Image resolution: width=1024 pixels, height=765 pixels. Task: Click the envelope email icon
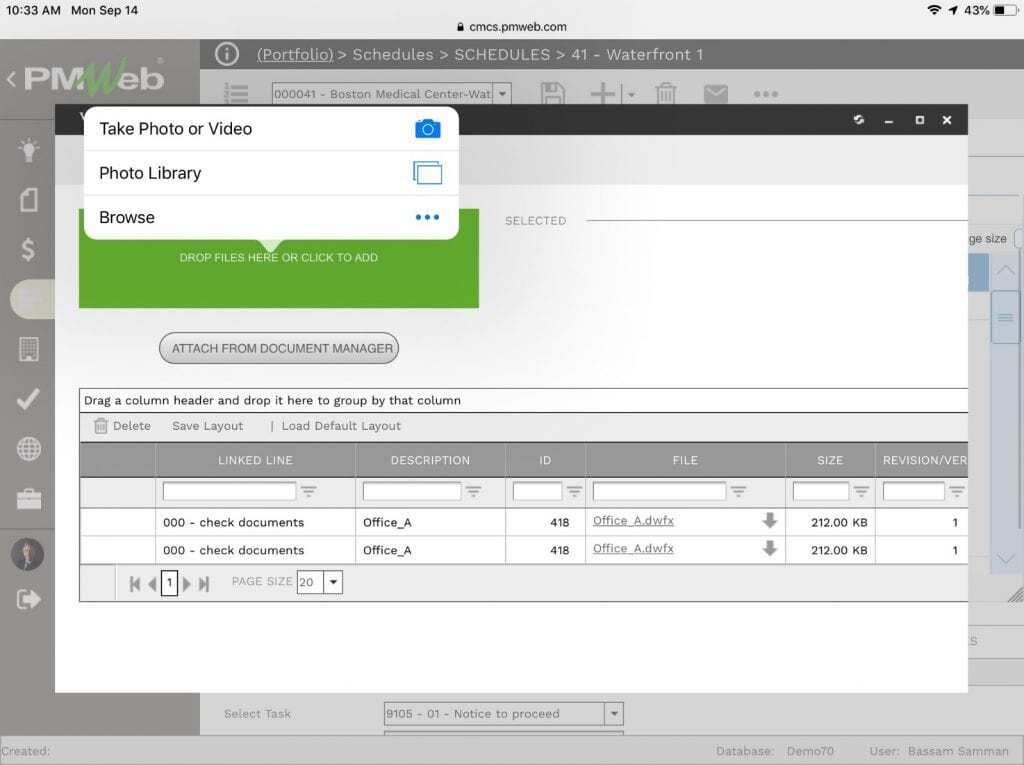715,94
